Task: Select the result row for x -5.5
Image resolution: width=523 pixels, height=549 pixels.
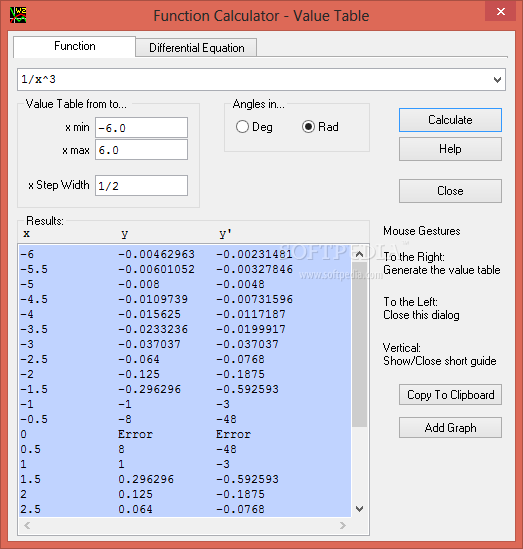Action: (x=185, y=269)
